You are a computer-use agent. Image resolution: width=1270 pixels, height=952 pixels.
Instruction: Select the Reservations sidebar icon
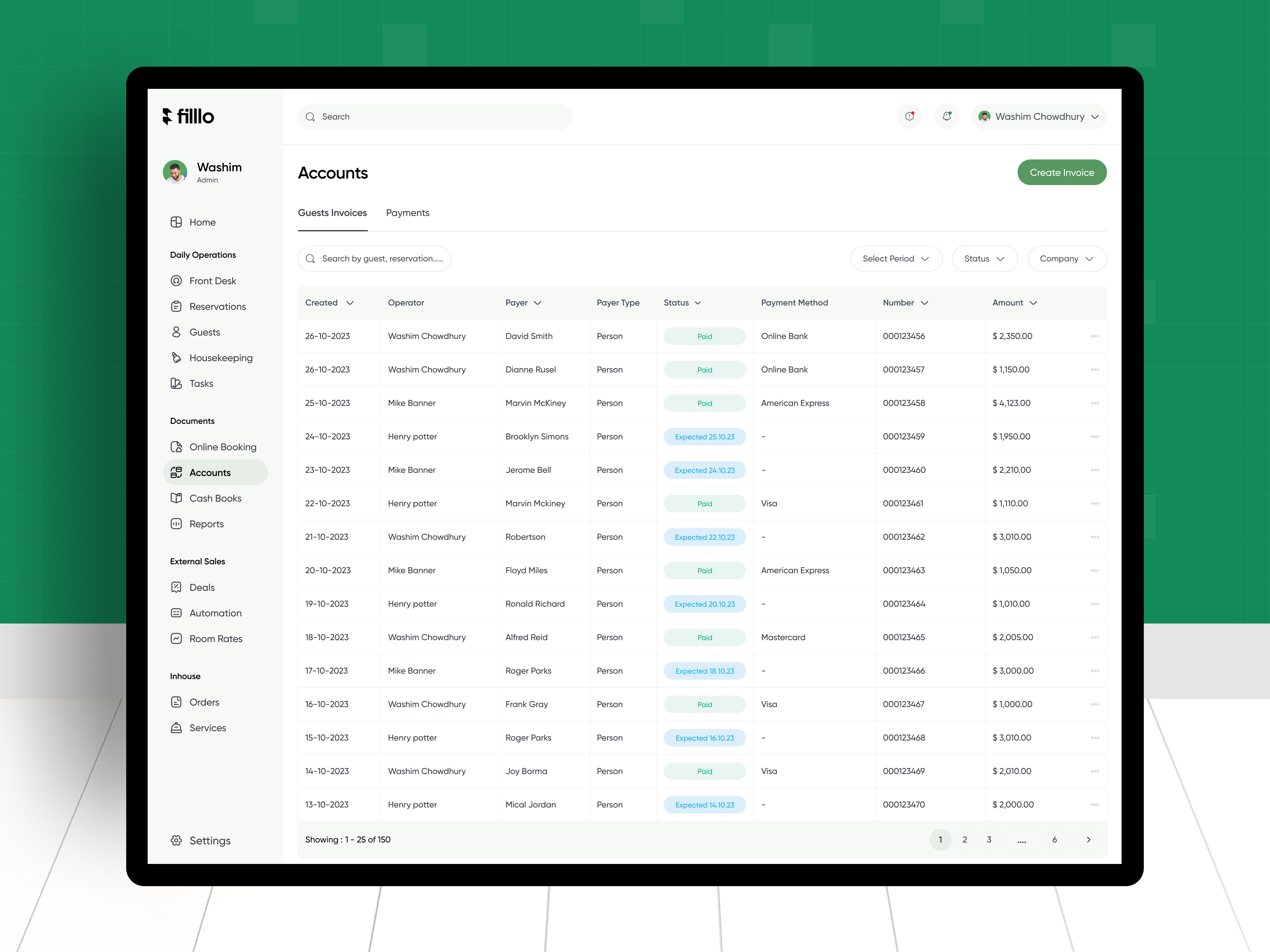176,306
